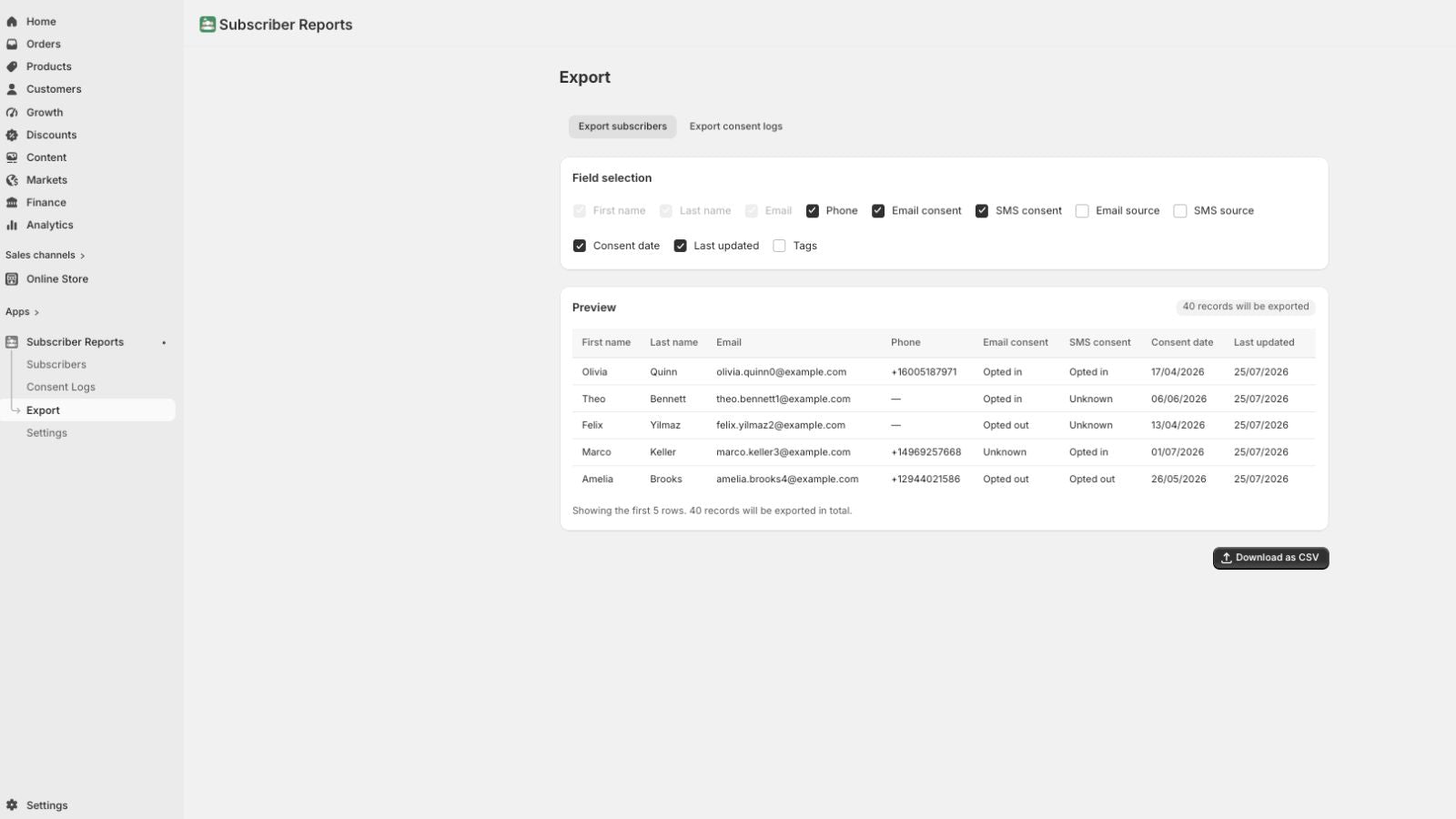The image size is (1456, 819).
Task: Uncheck the Email consent checkbox
Action: pos(878,211)
